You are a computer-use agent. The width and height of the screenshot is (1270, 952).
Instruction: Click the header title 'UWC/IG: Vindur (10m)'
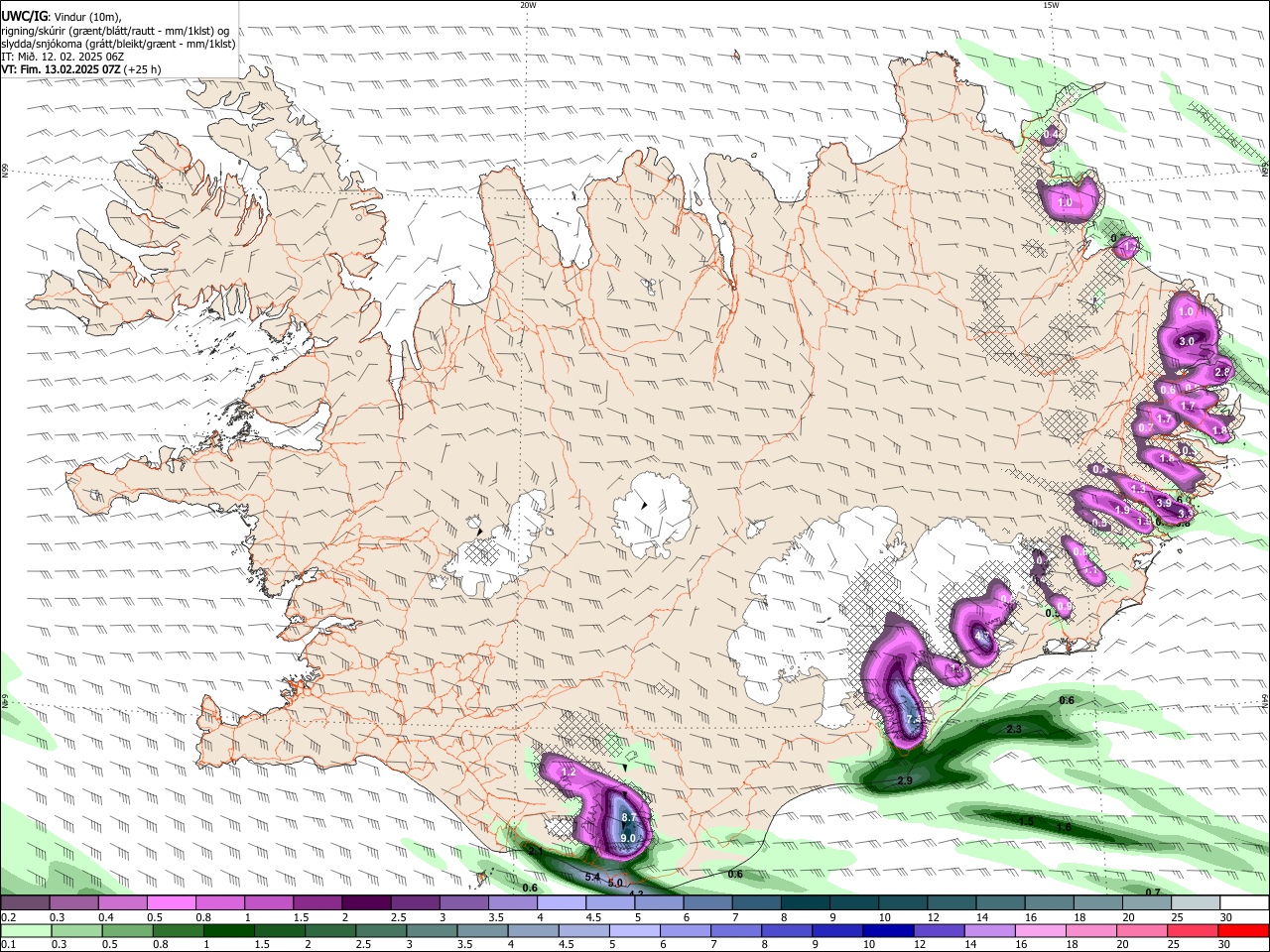pyautogui.click(x=62, y=16)
